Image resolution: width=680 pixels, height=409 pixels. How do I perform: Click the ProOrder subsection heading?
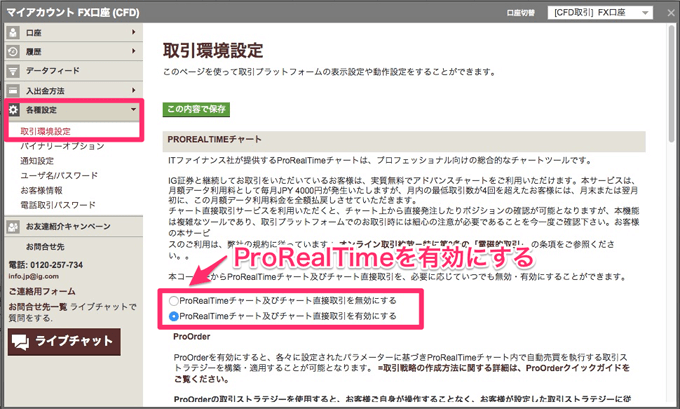(x=192, y=337)
